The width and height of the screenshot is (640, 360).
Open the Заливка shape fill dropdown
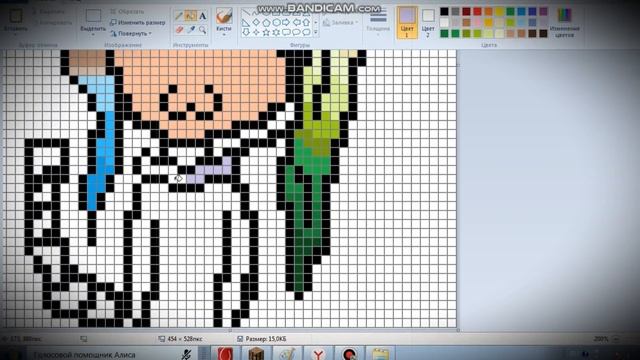tap(341, 23)
